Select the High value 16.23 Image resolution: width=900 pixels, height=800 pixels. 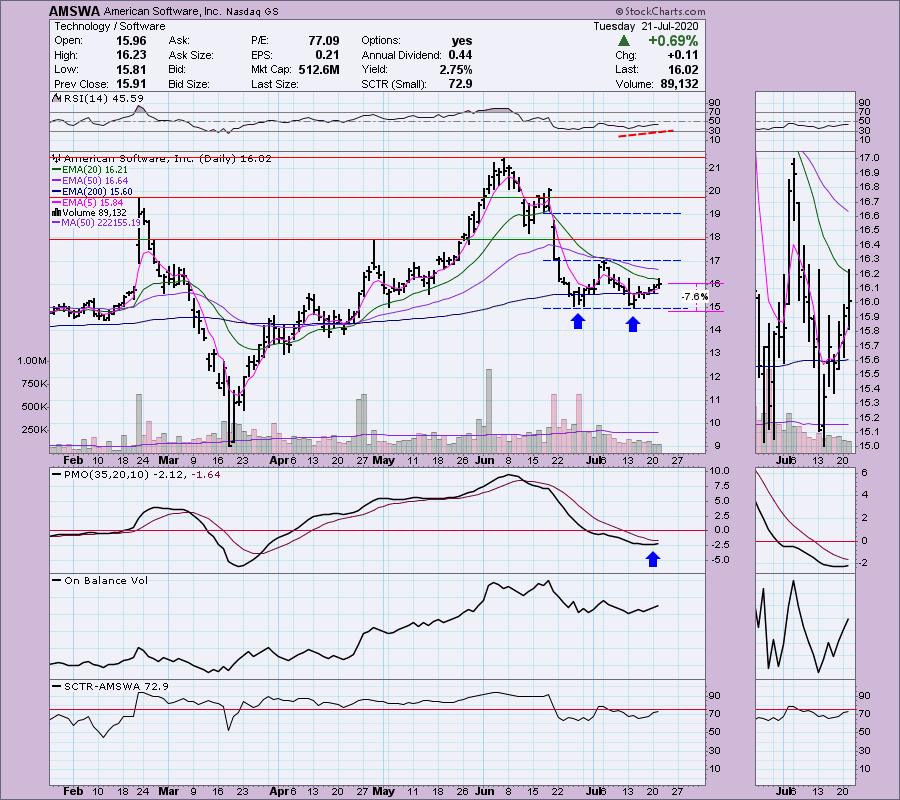pos(131,55)
